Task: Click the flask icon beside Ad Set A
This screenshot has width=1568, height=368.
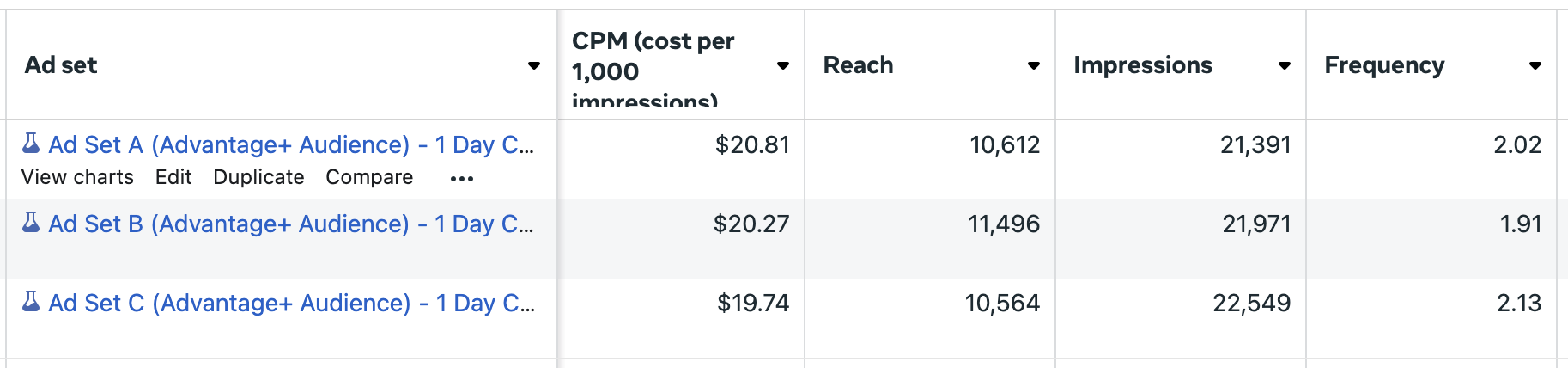Action: 31,143
